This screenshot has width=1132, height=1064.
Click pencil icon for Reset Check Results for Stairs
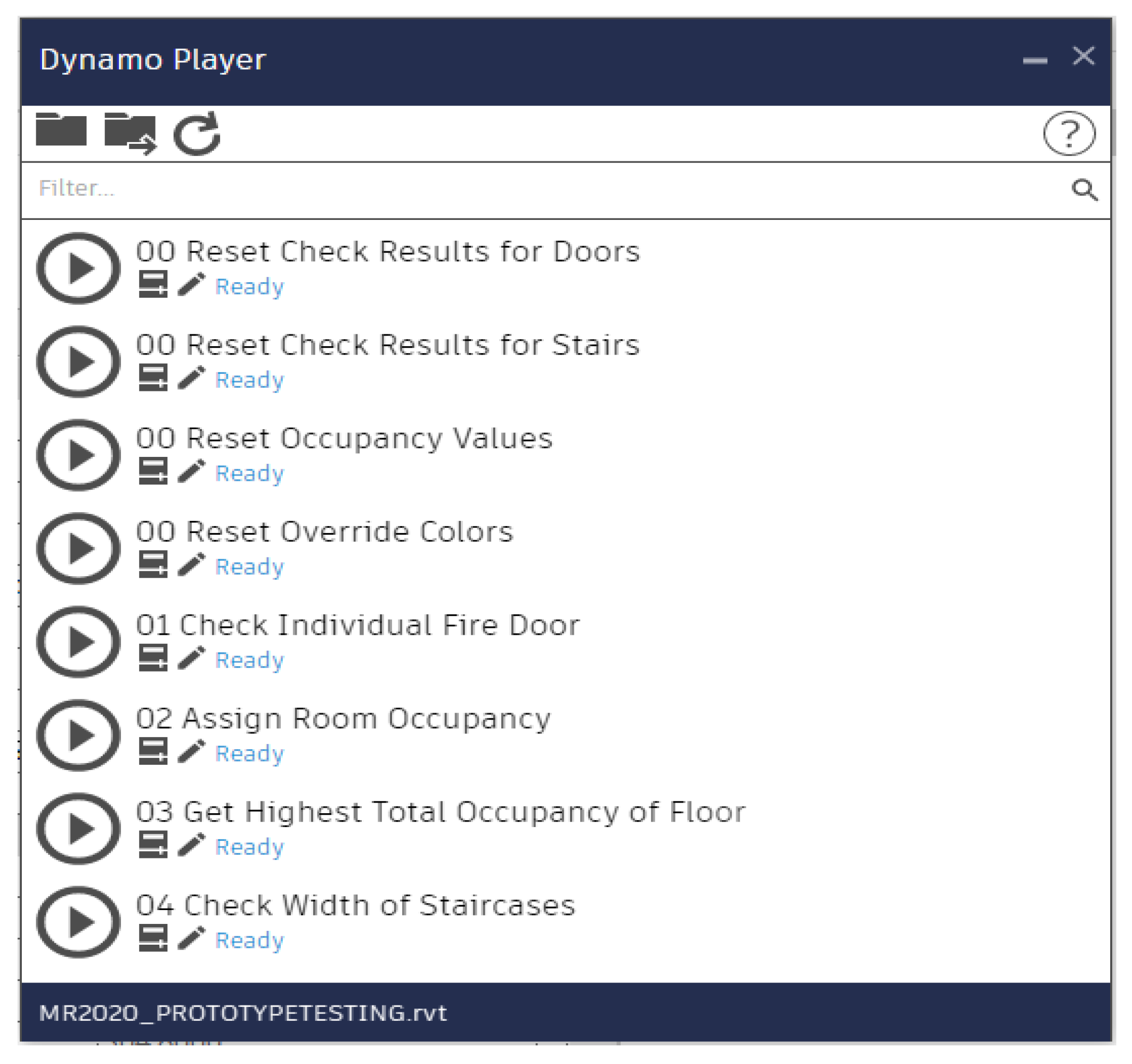coord(191,378)
